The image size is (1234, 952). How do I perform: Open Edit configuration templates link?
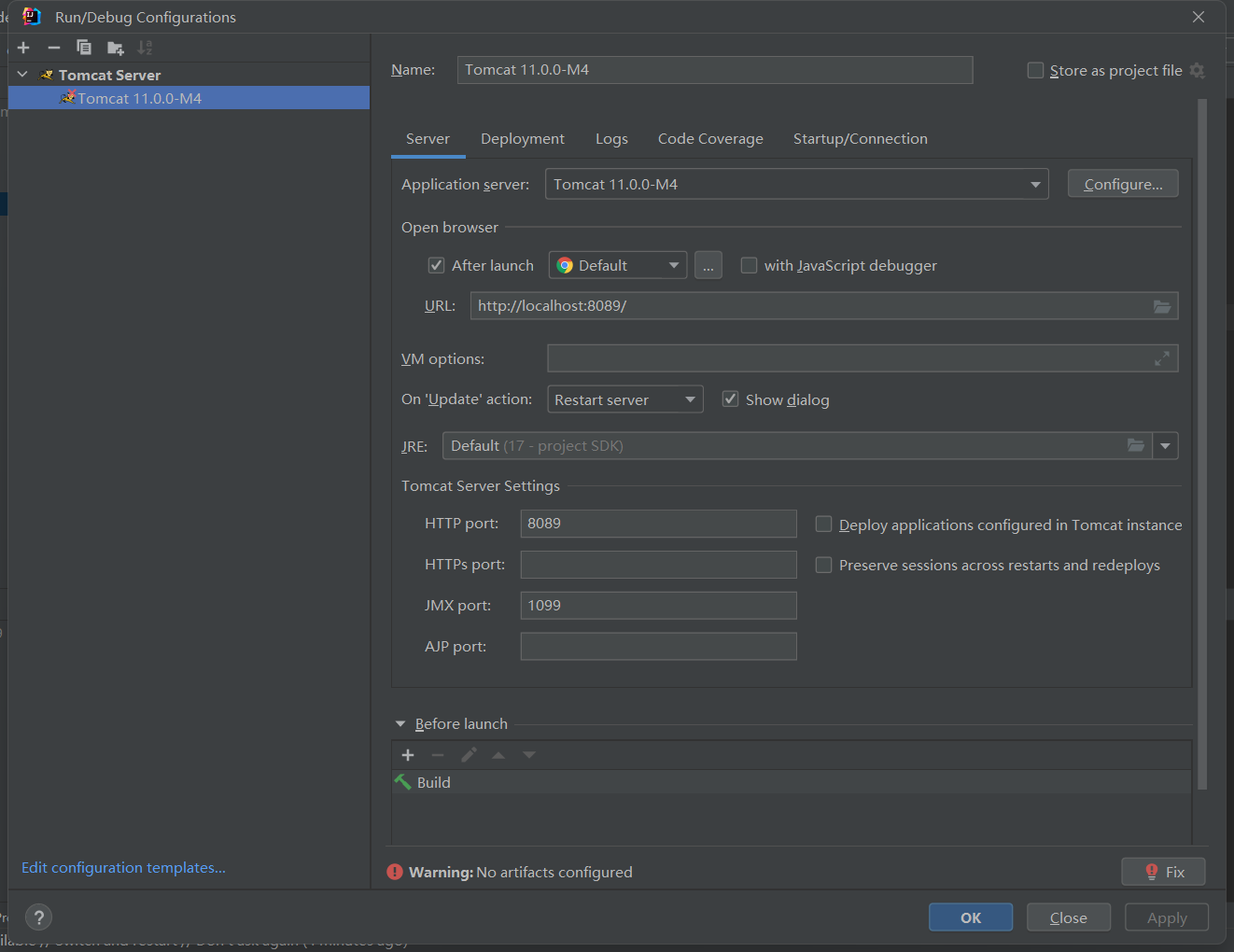point(123,868)
